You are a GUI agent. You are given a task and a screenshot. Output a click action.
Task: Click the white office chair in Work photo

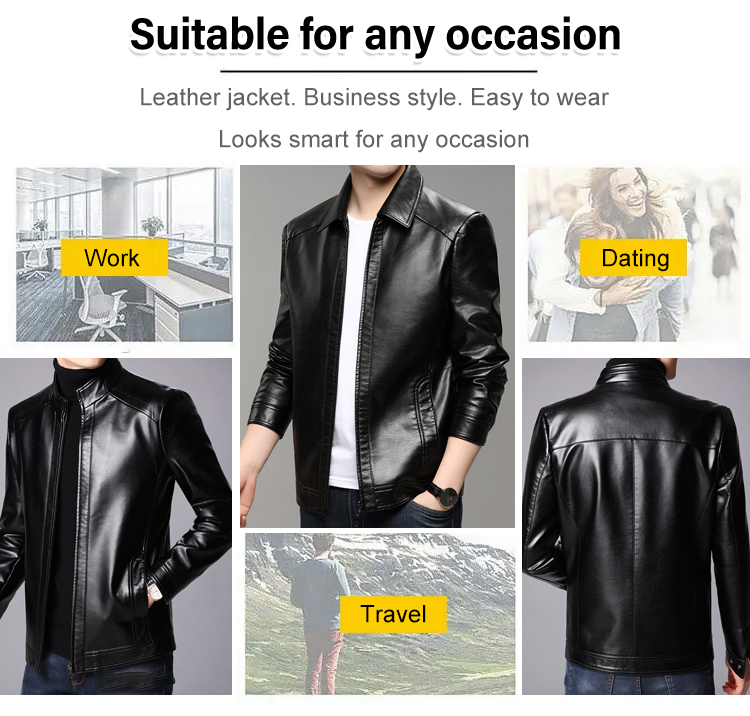coord(101,307)
